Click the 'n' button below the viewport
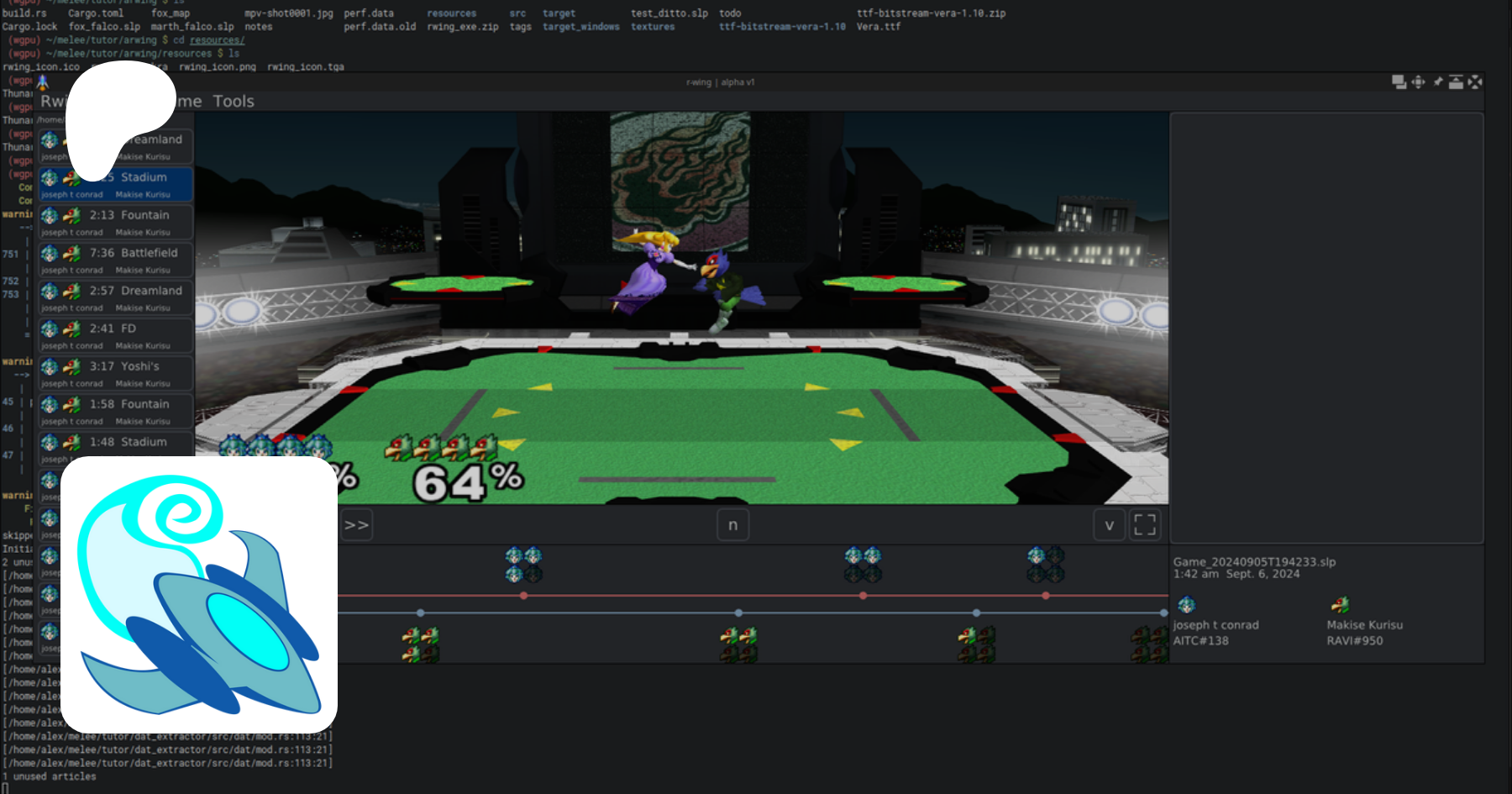Viewport: 1512px width, 794px height. pos(732,525)
